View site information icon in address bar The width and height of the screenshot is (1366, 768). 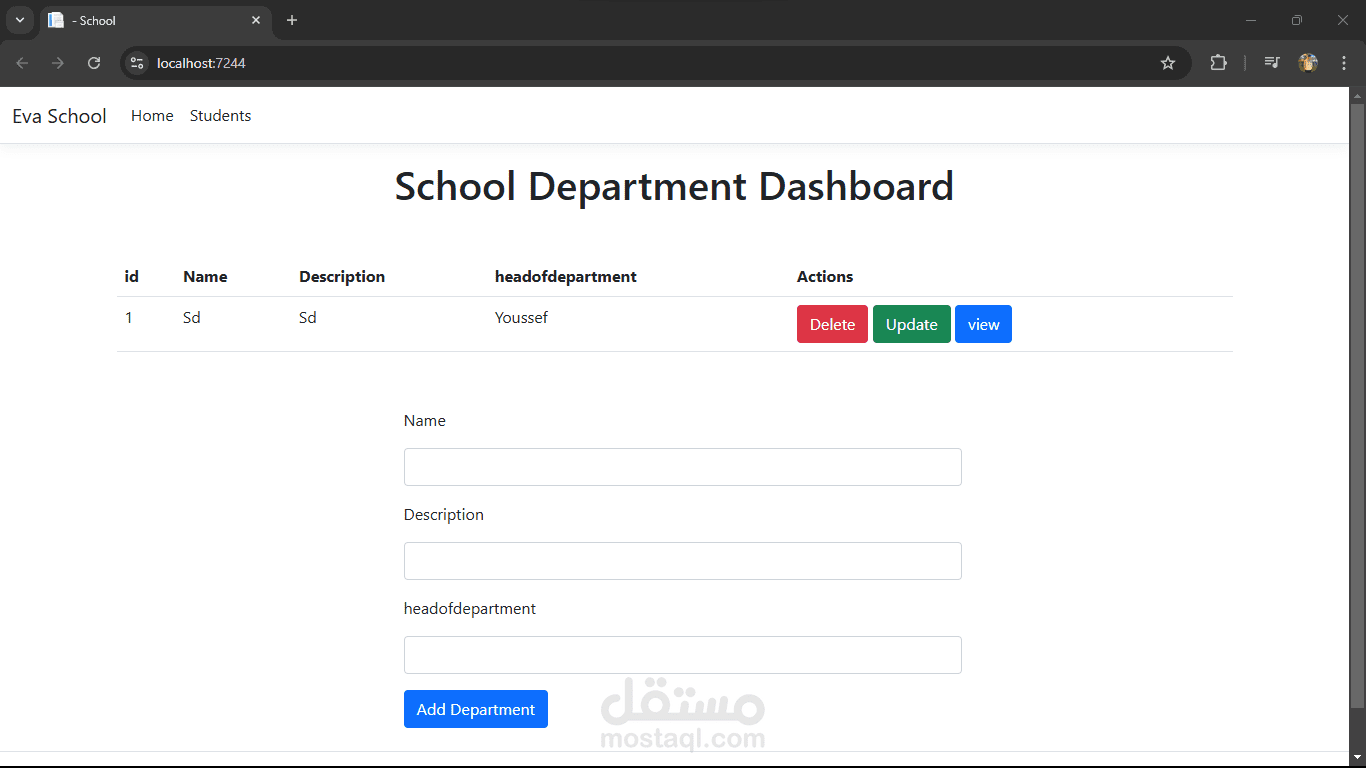[x=137, y=63]
